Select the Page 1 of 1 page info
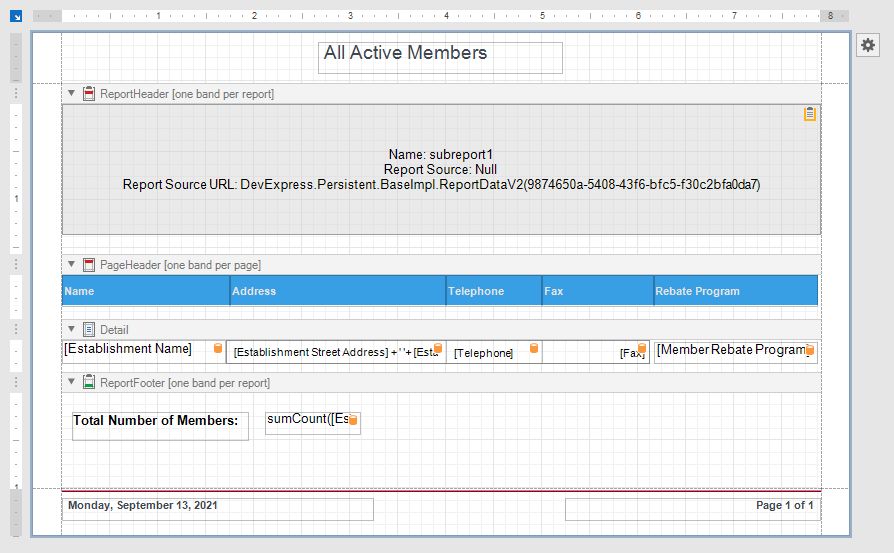The image size is (894, 553). 692,509
